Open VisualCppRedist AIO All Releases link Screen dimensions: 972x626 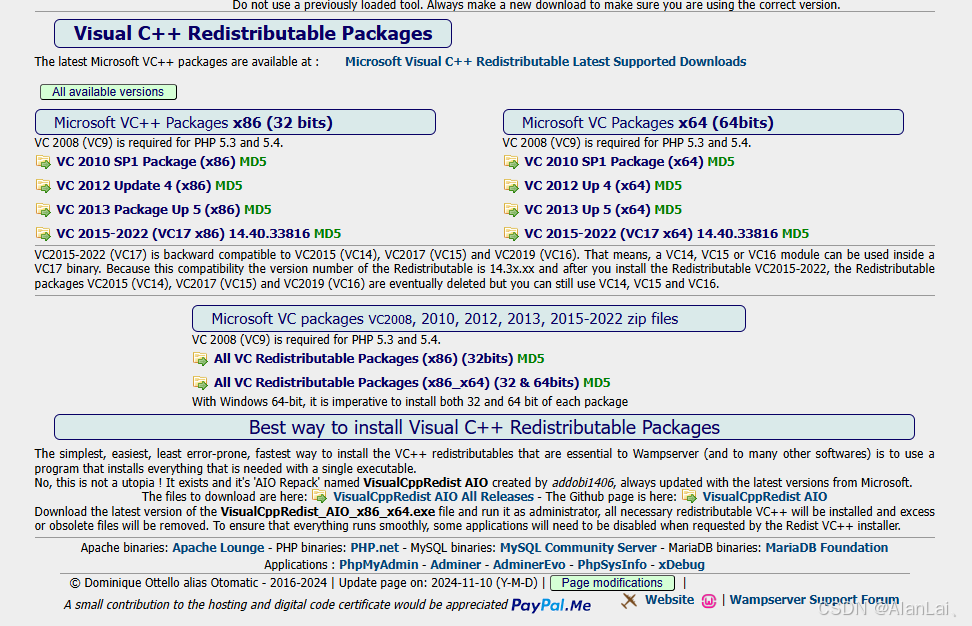tap(433, 496)
